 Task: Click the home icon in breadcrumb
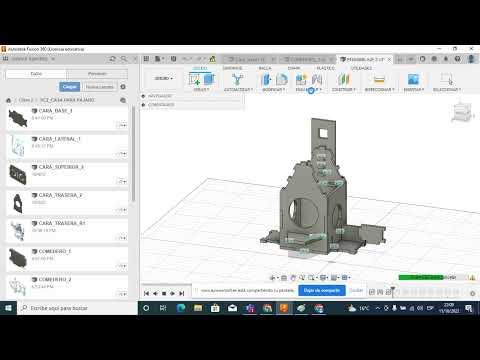tap(9, 100)
